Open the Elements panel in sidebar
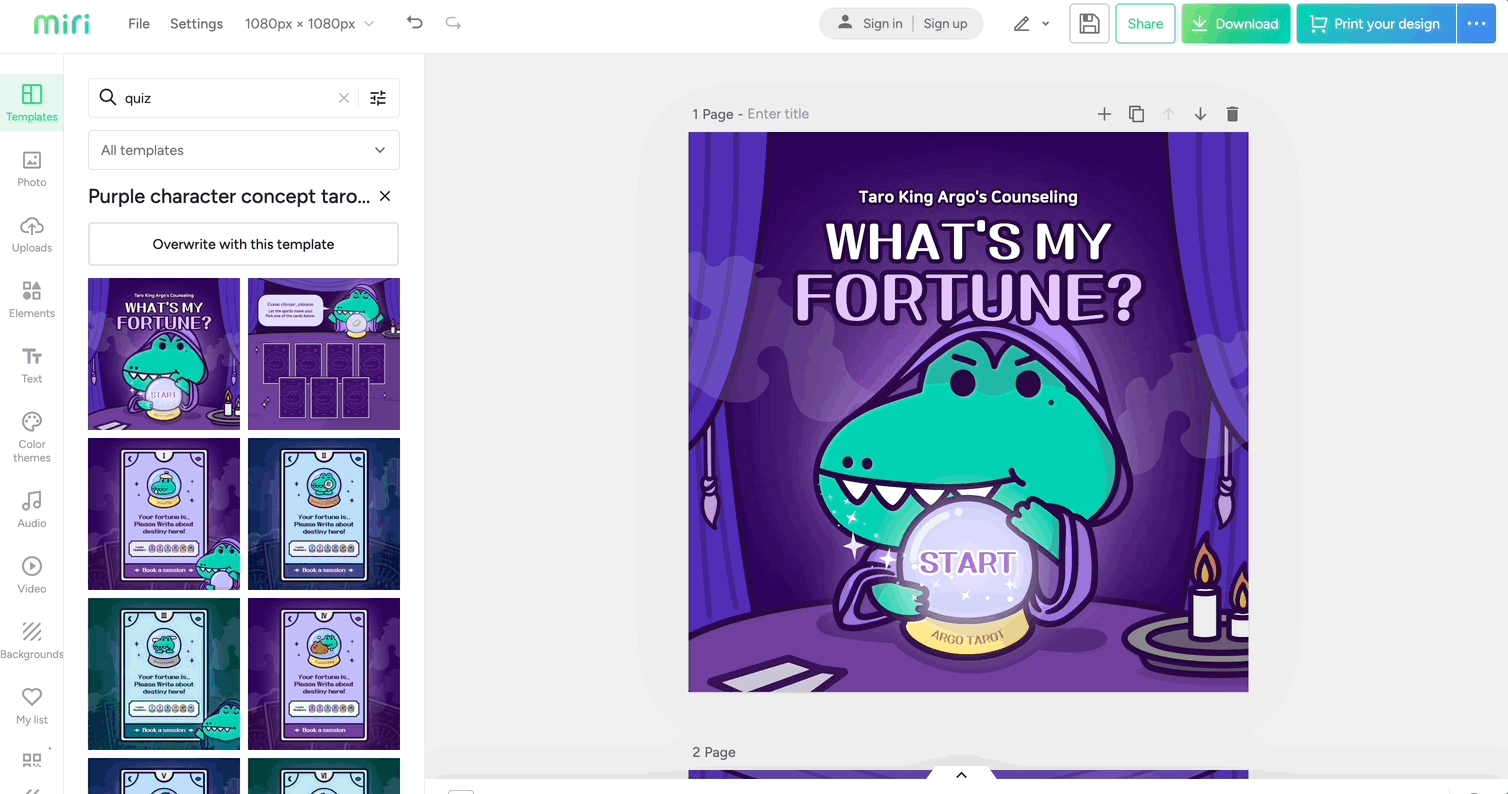 click(x=31, y=299)
